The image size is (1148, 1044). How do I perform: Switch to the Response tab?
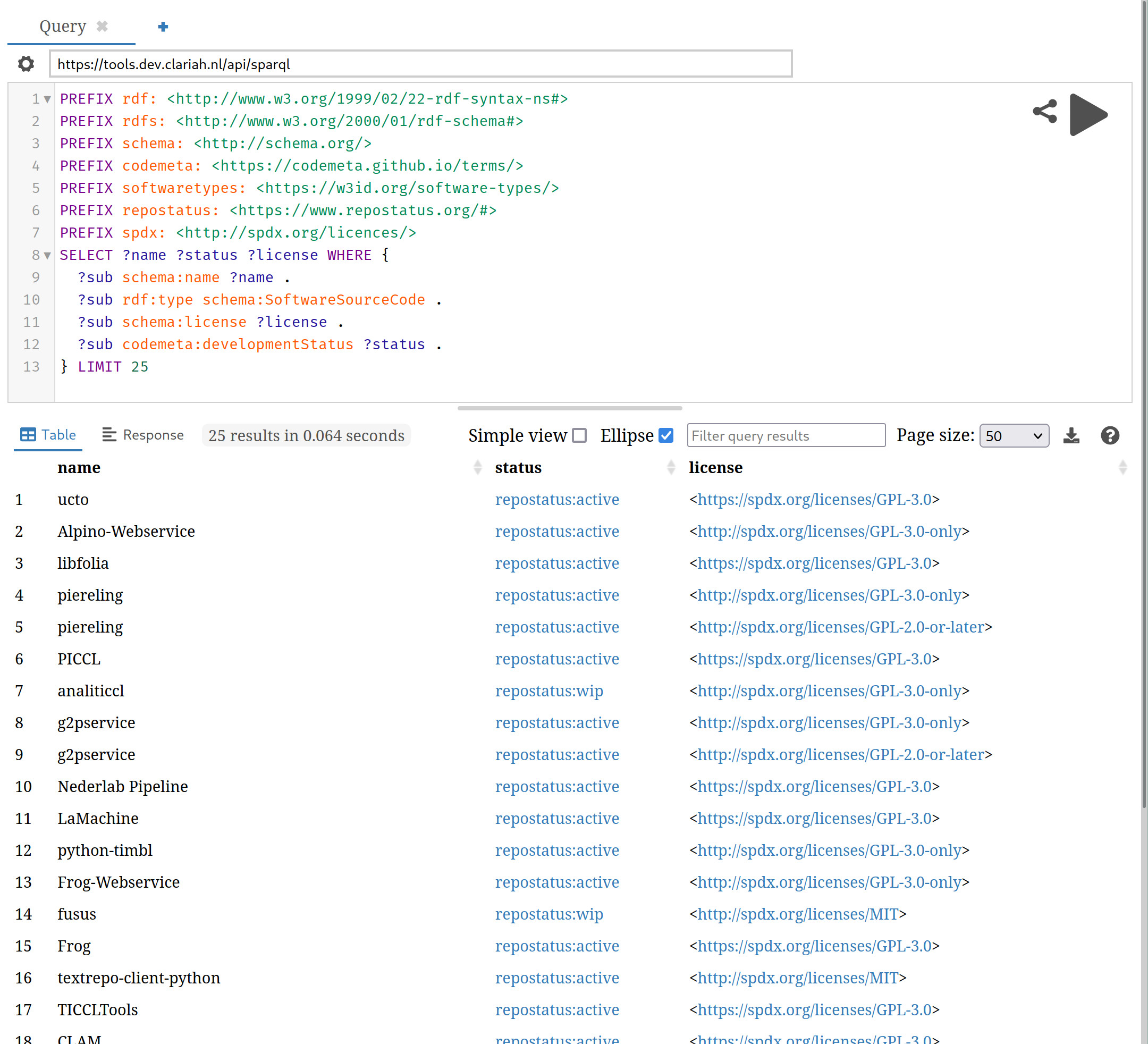click(x=143, y=435)
